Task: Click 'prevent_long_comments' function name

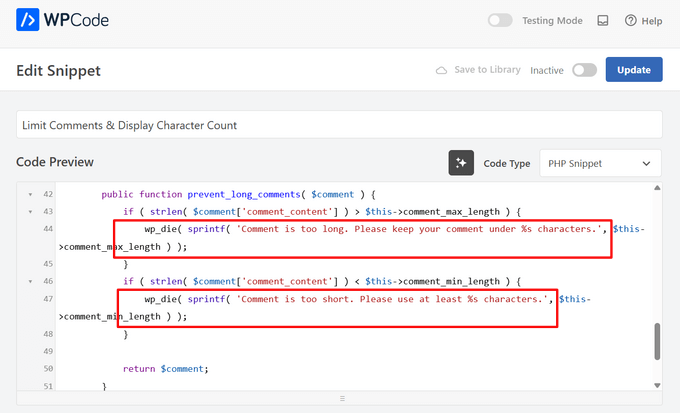Action: pyautogui.click(x=244, y=194)
